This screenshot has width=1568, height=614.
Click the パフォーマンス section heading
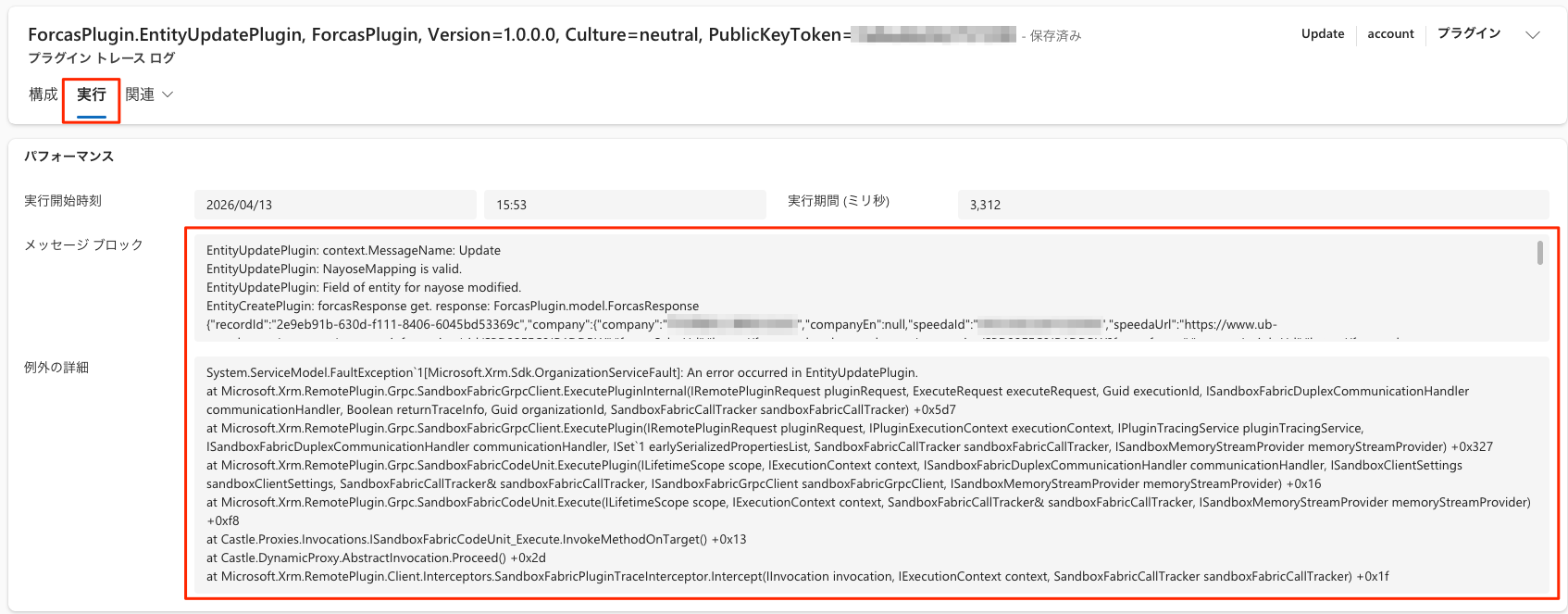(69, 157)
